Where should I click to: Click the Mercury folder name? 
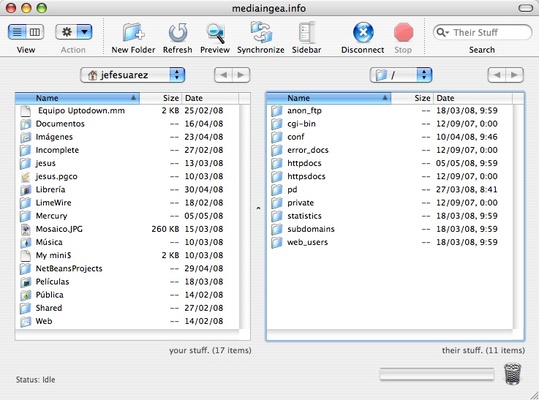pyautogui.click(x=52, y=216)
